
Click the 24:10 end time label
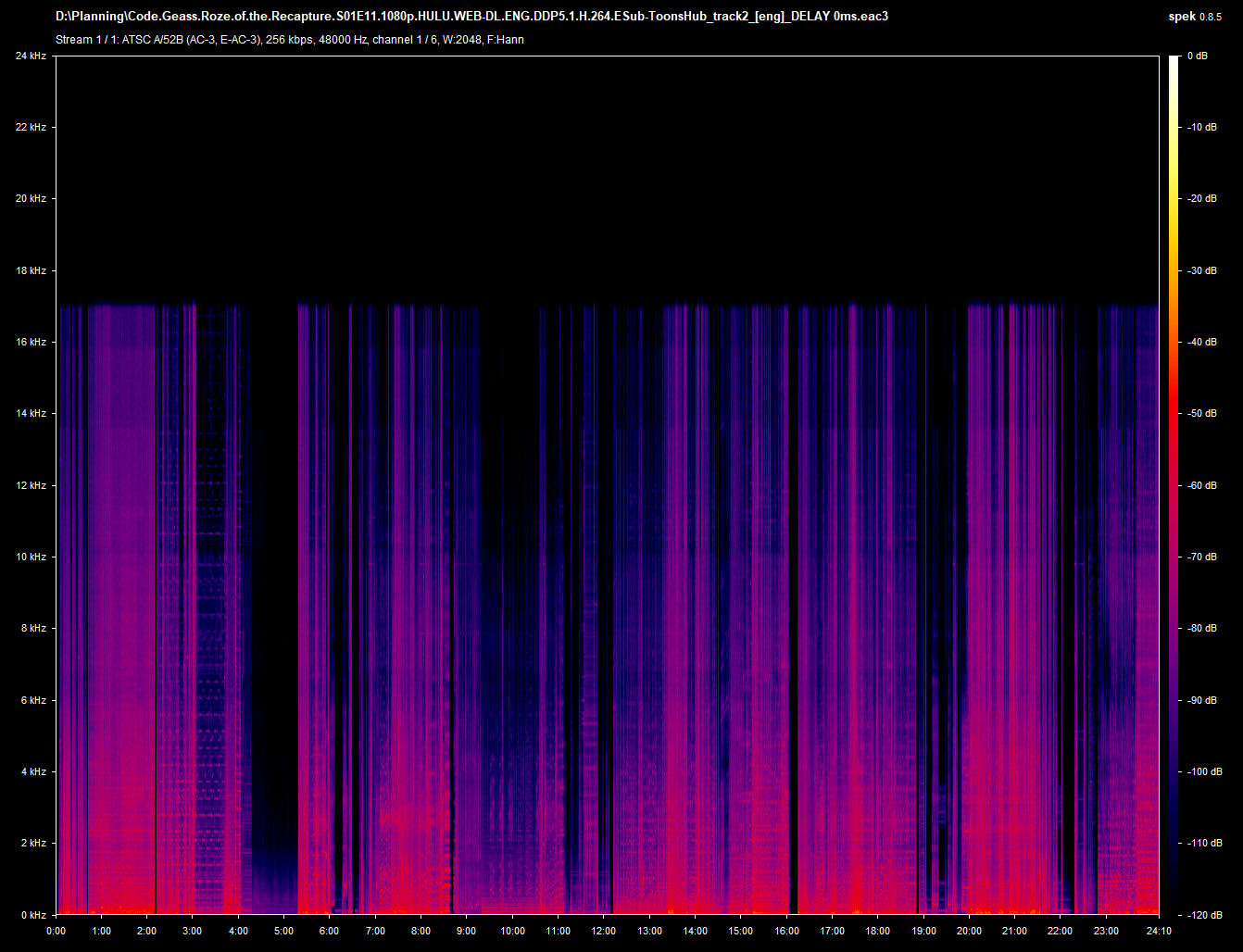[x=1159, y=931]
